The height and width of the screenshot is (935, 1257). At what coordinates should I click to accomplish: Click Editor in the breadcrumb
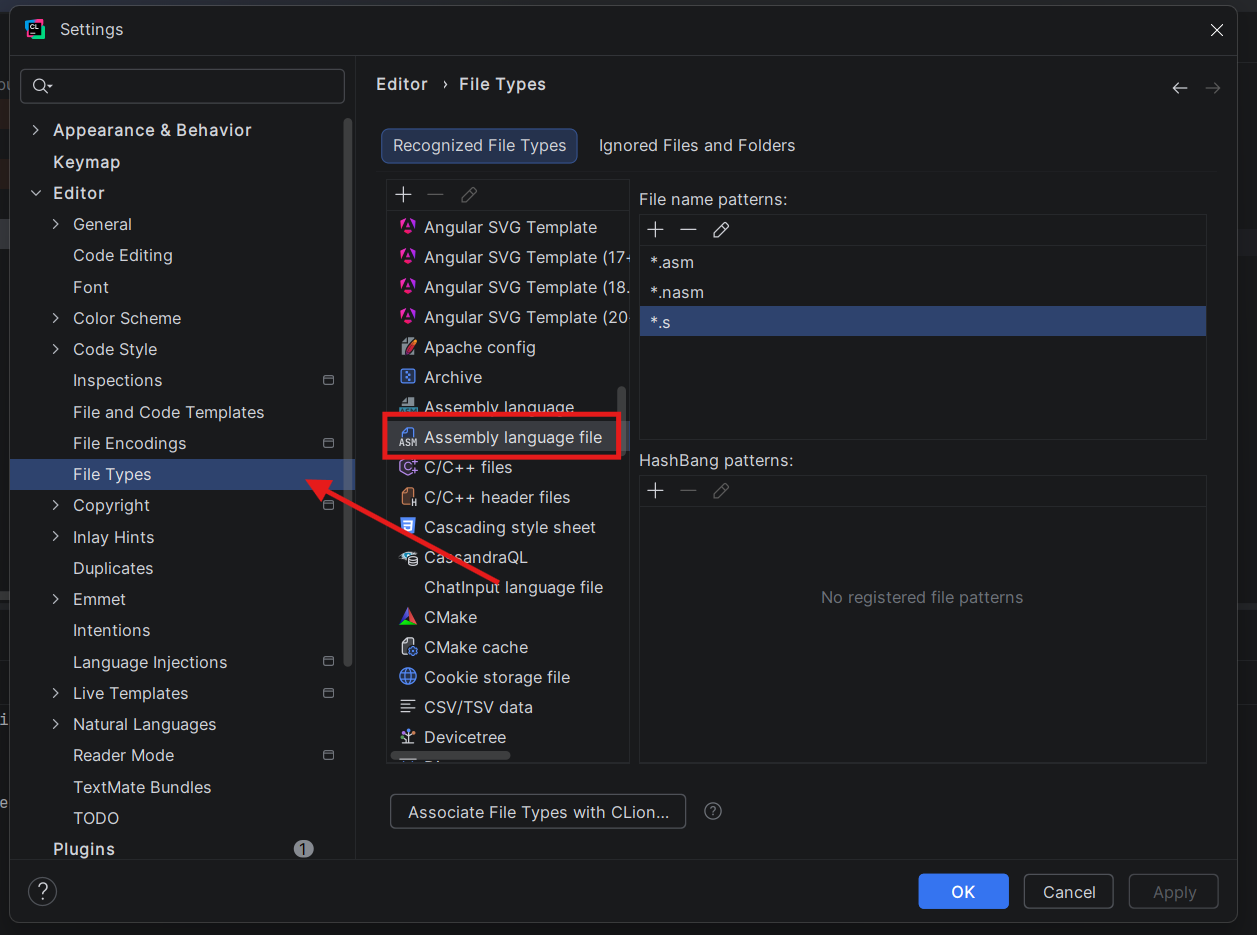pyautogui.click(x=402, y=84)
